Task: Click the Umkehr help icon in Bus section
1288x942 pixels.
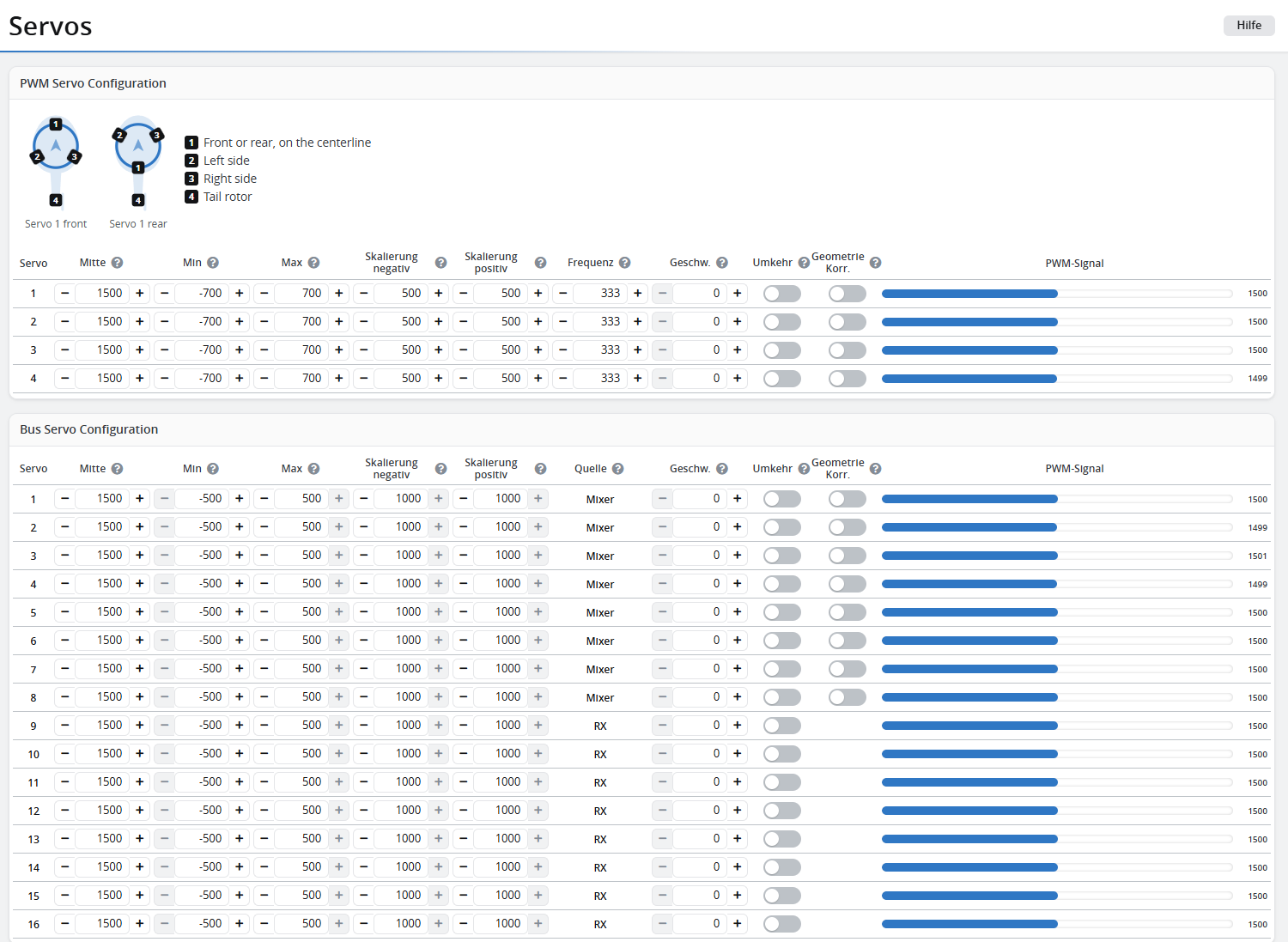Action: 804,469
